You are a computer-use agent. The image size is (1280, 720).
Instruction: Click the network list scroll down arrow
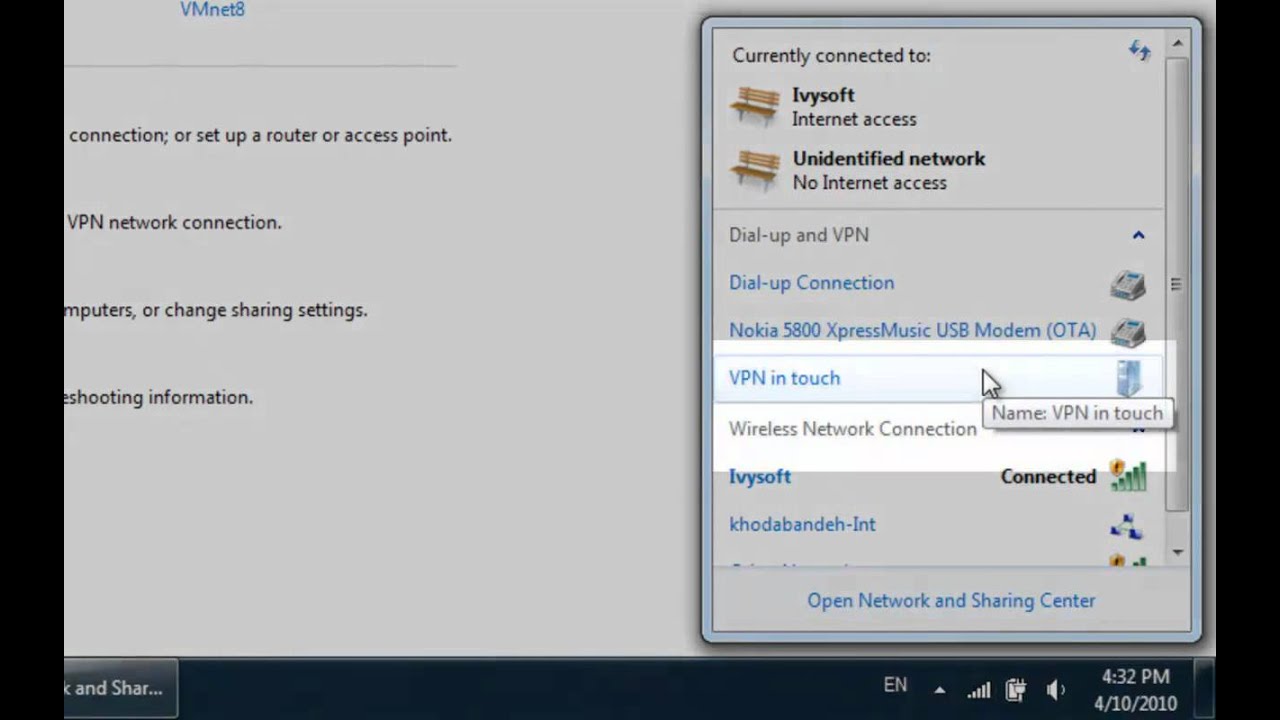pos(1177,552)
